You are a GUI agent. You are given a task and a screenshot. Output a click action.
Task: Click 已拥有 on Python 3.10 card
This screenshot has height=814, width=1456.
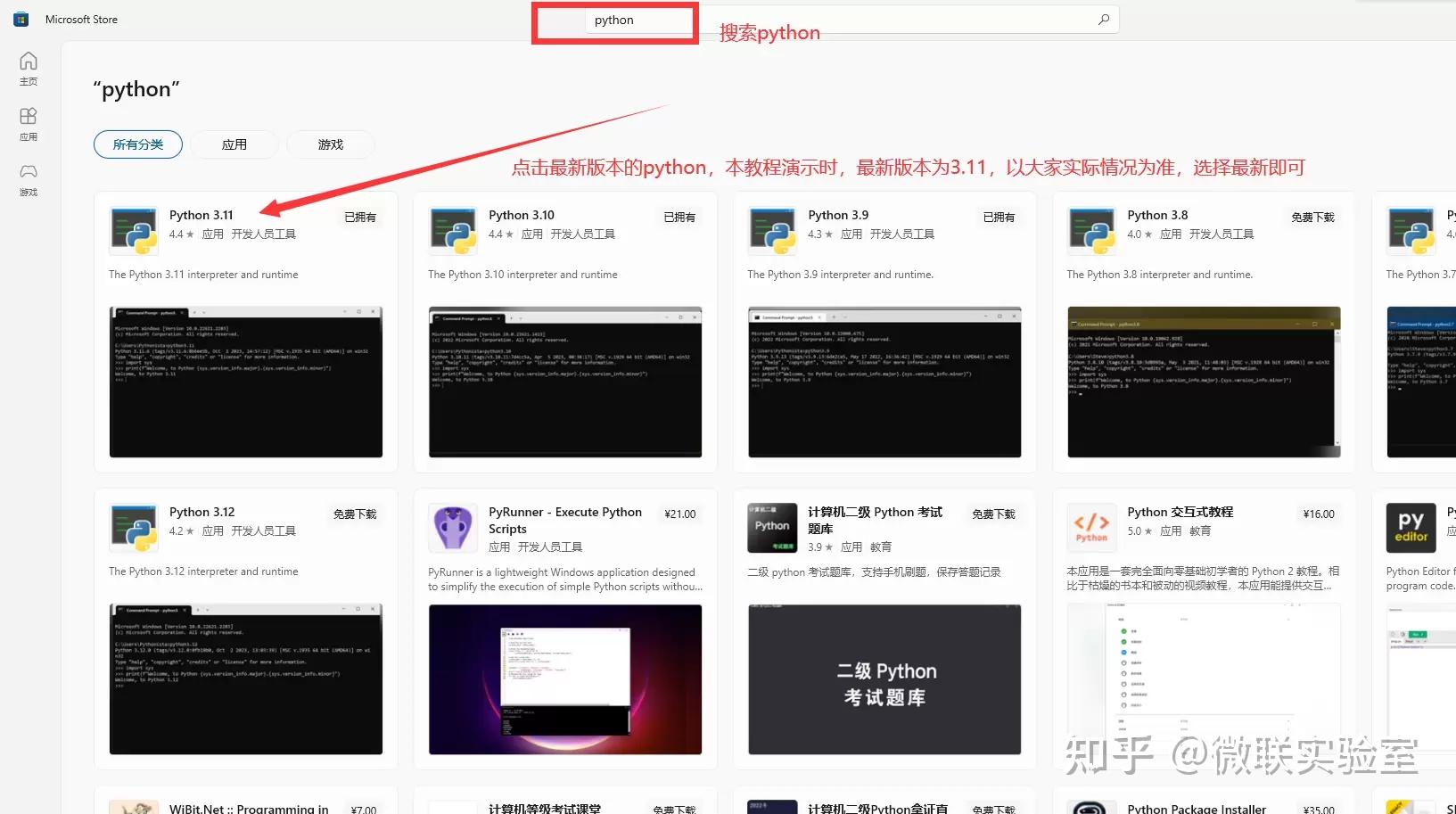[x=679, y=218]
